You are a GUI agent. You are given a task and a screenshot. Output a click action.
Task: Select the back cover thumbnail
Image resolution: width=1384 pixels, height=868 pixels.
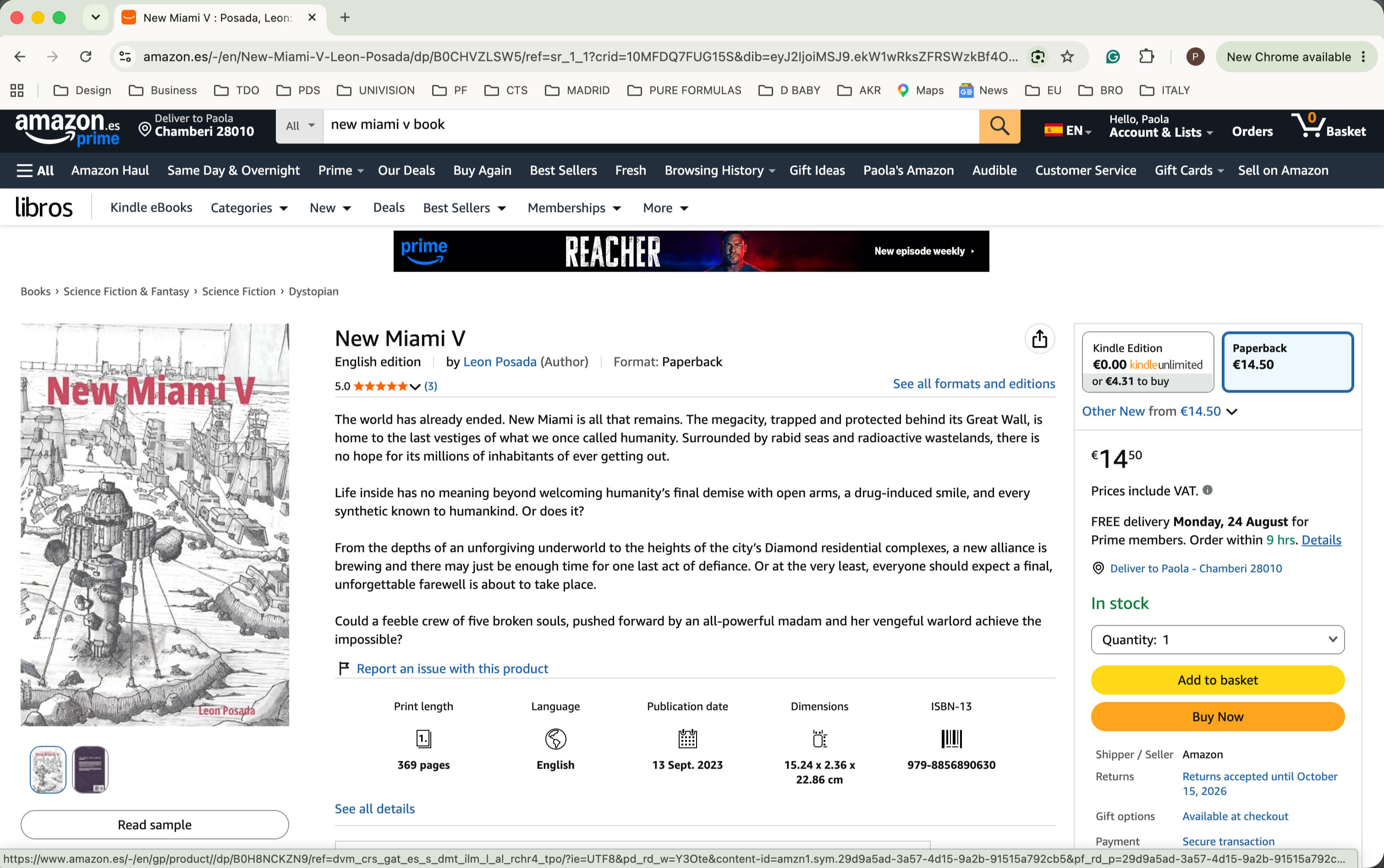point(90,769)
